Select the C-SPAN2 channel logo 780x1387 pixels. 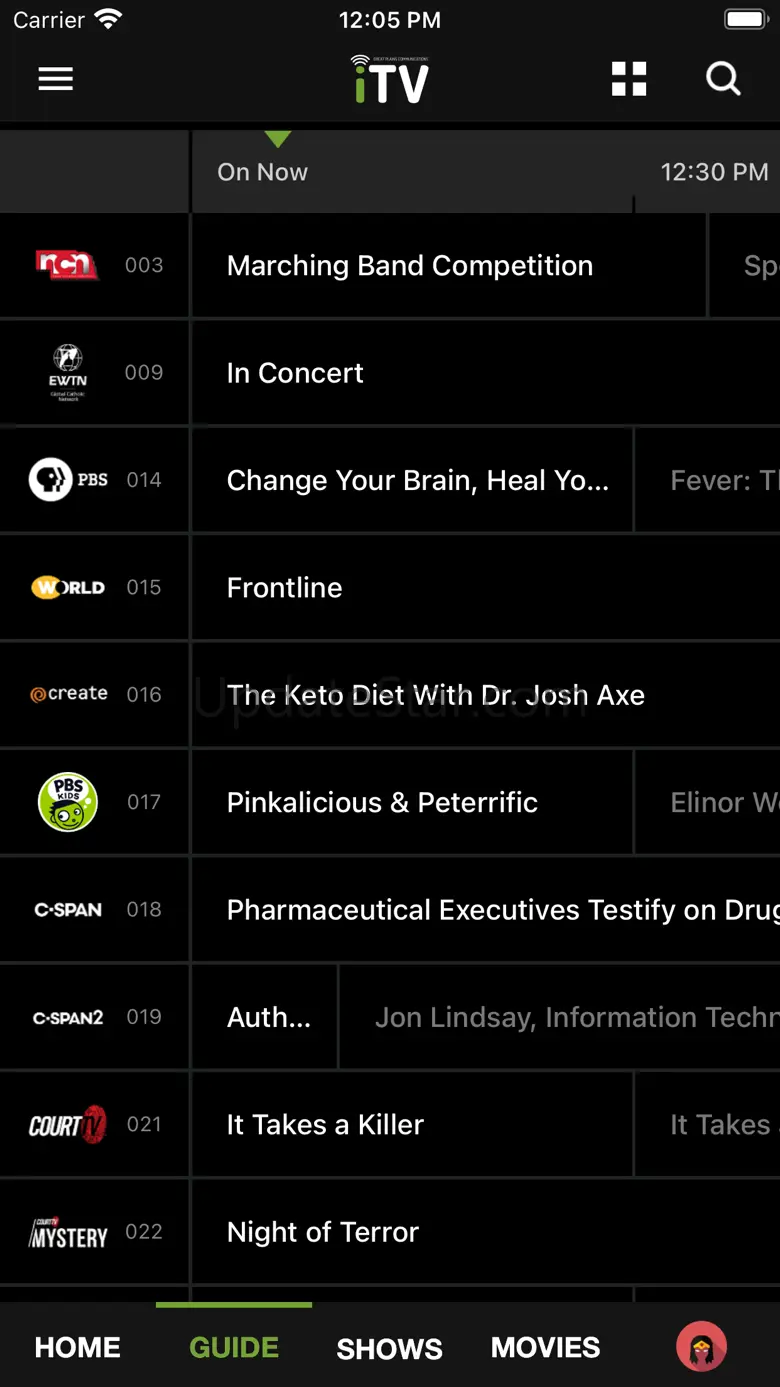(x=67, y=1017)
